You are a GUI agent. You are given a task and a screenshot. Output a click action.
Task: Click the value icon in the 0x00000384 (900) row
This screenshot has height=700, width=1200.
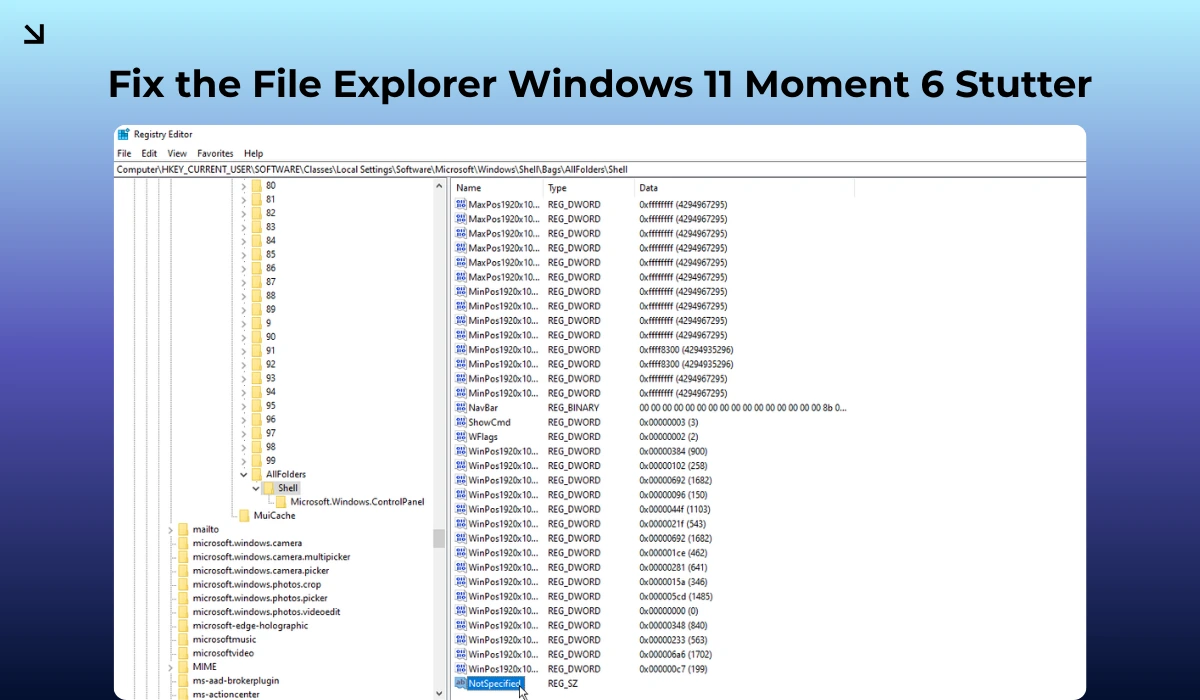[461, 451]
